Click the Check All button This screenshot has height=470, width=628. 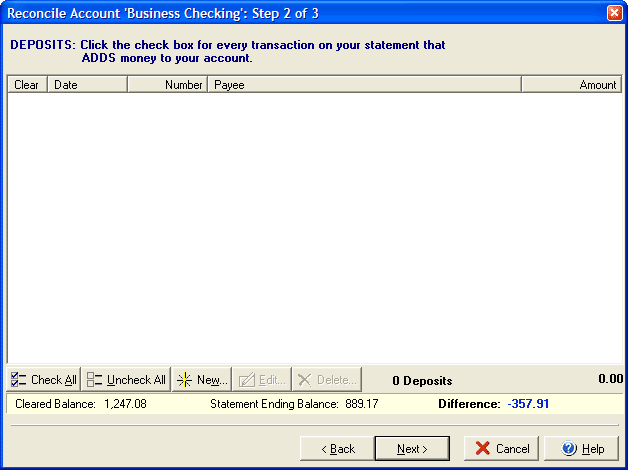tap(43, 380)
